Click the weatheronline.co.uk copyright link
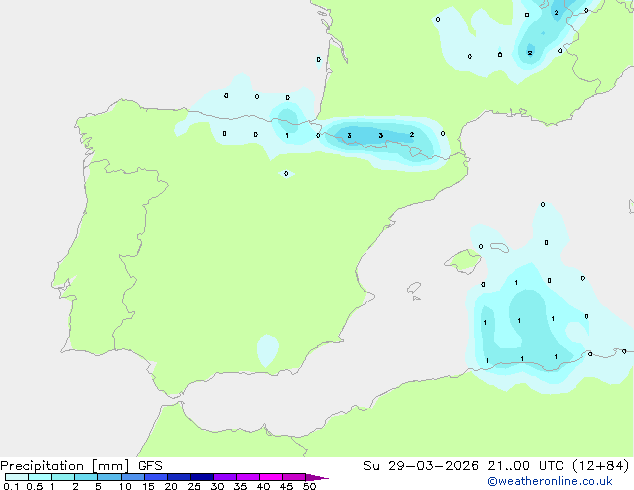This screenshot has width=634, height=490. click(550, 481)
